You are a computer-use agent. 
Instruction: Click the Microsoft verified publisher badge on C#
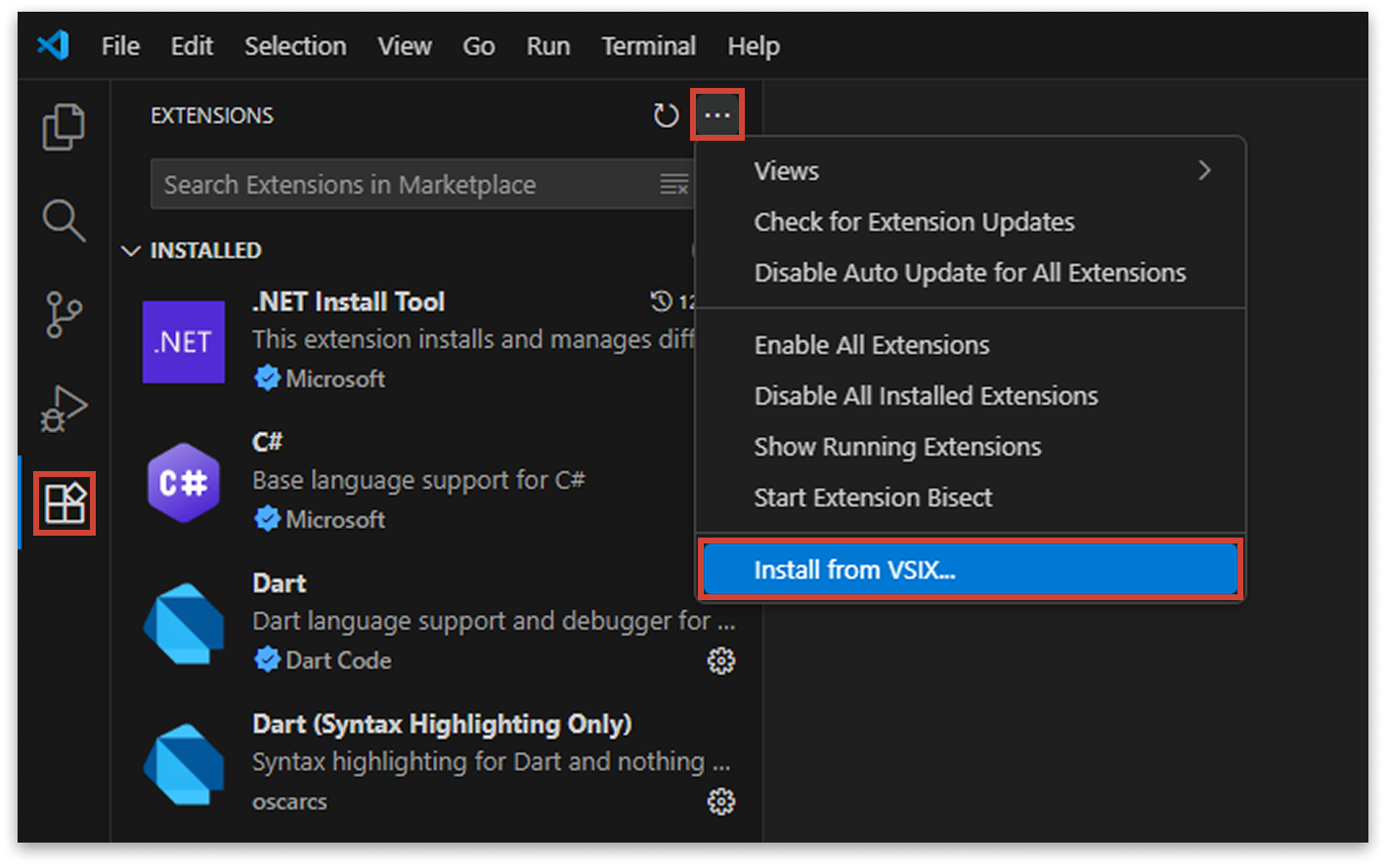[267, 519]
